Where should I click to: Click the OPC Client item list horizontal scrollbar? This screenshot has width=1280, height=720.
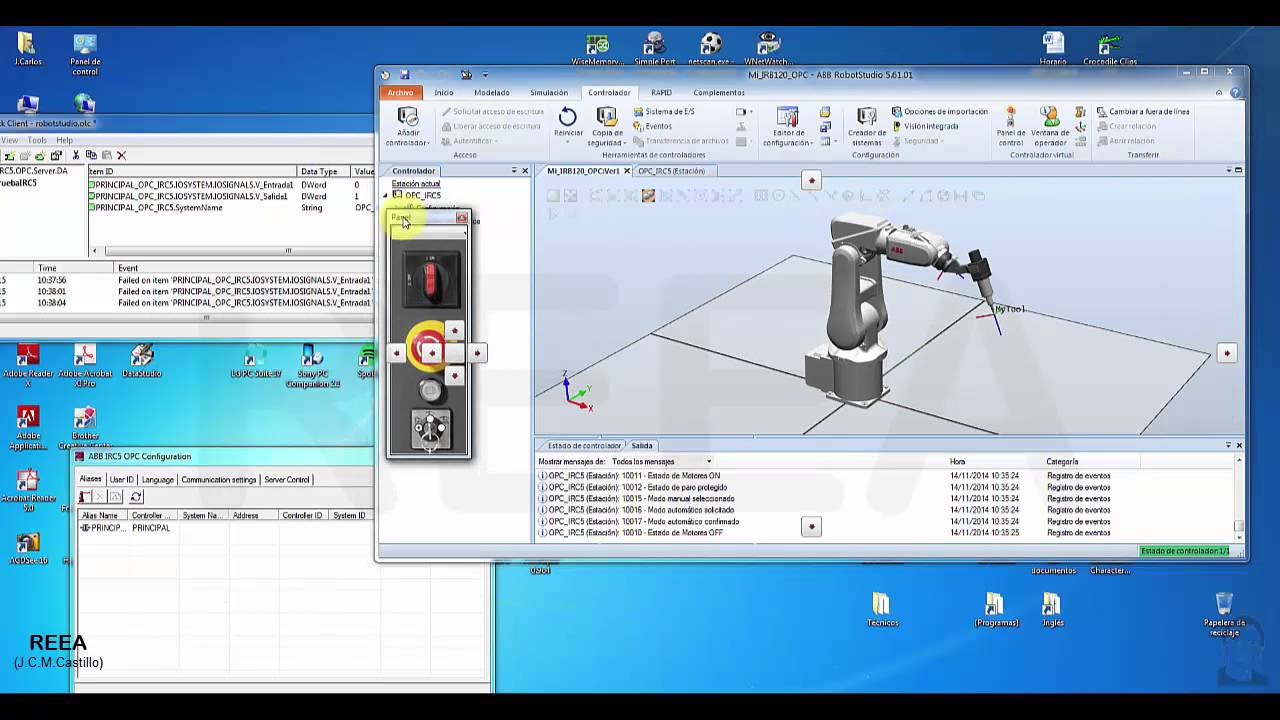(x=231, y=251)
